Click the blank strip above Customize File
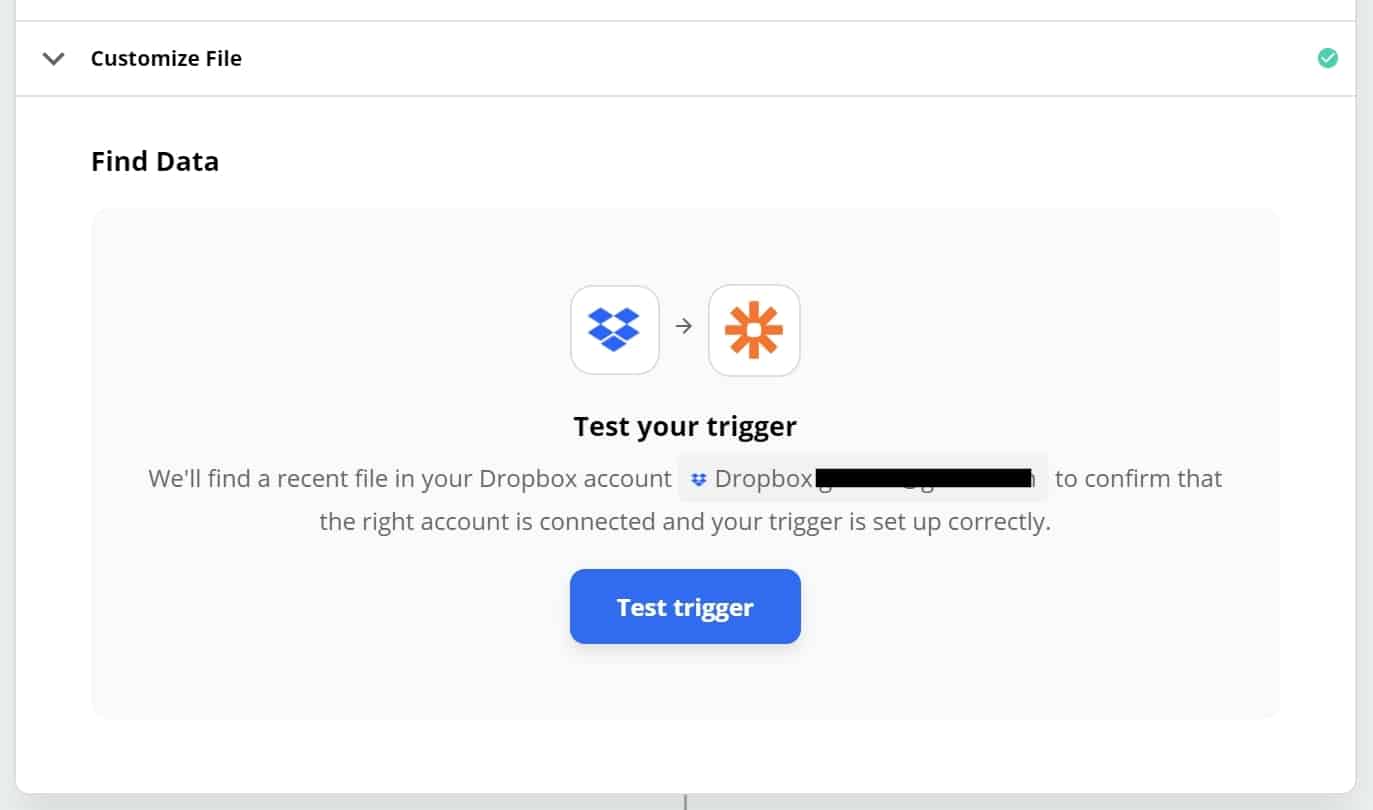 [x=685, y=10]
